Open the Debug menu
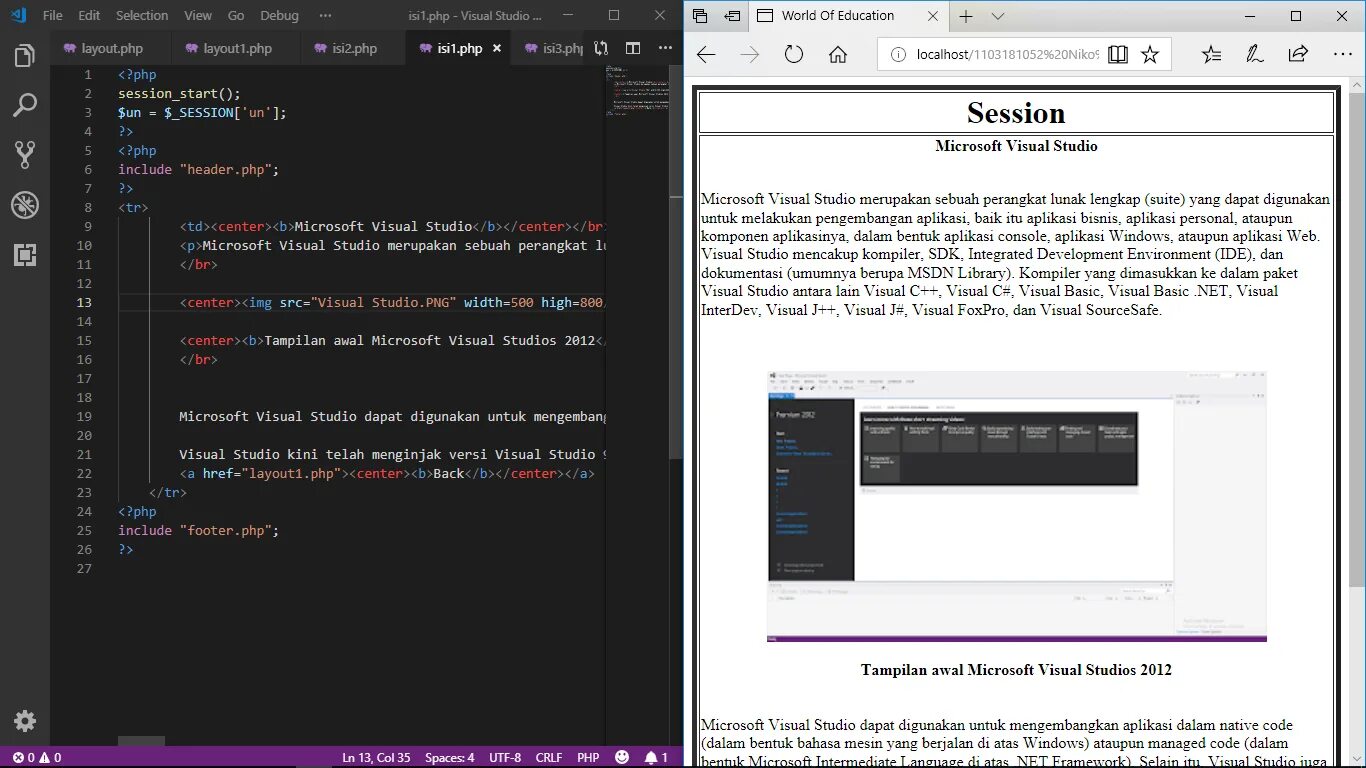Image resolution: width=1366 pixels, height=768 pixels. [x=279, y=15]
